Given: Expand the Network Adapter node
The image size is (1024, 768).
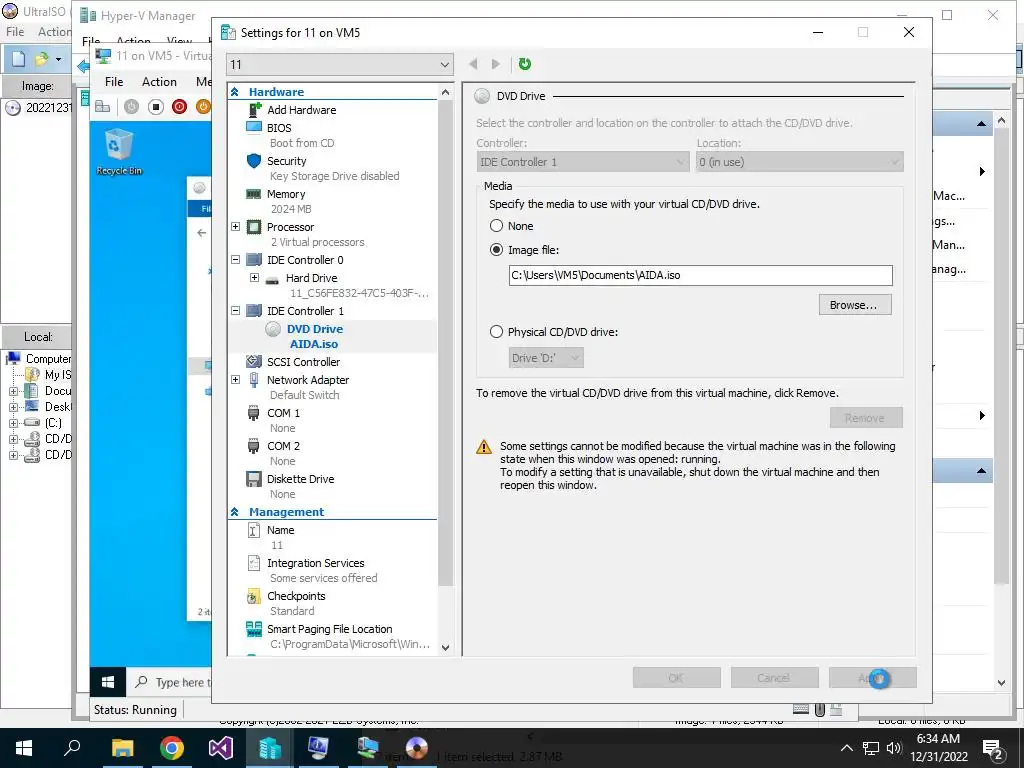Looking at the screenshot, I should point(236,379).
